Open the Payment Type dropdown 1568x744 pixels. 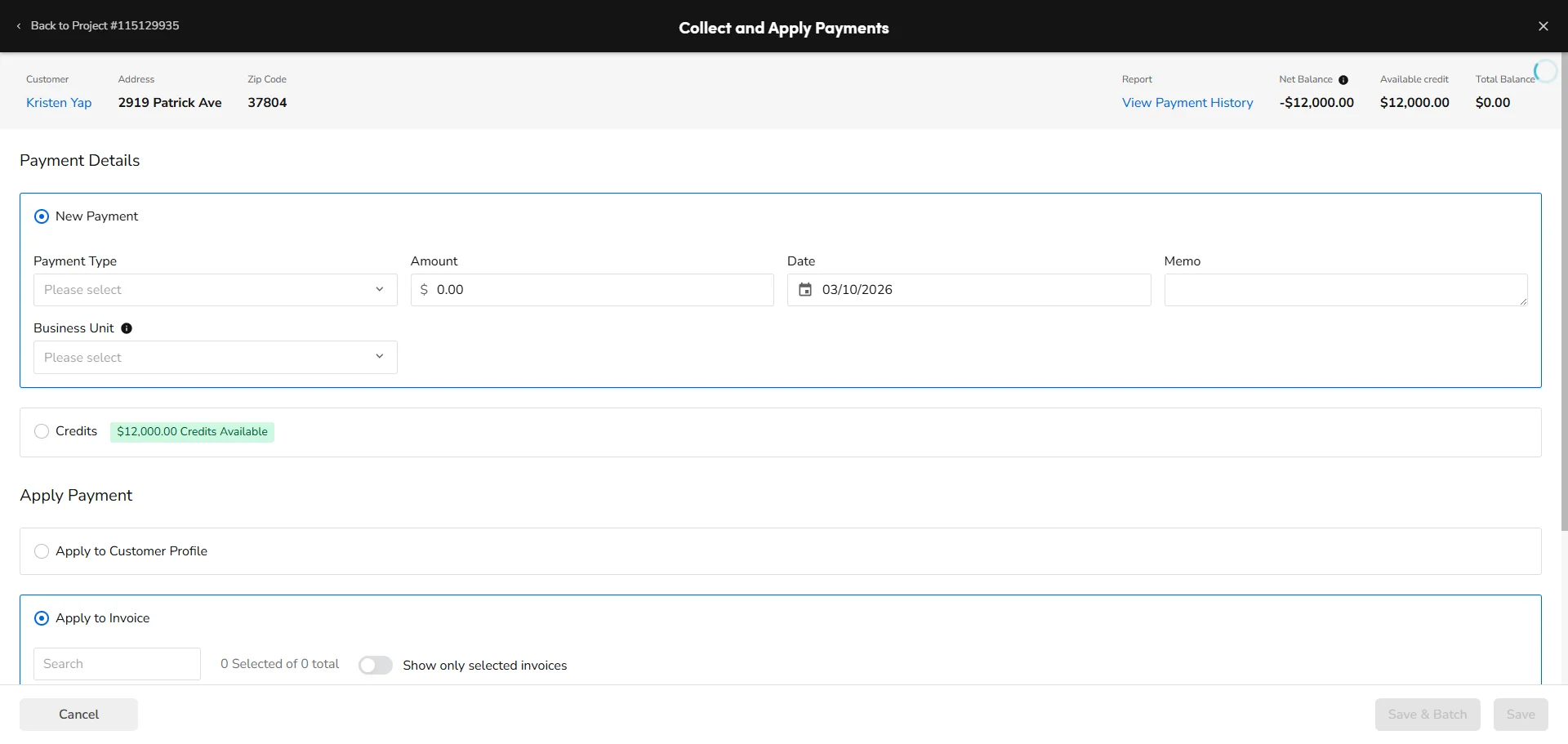point(215,289)
